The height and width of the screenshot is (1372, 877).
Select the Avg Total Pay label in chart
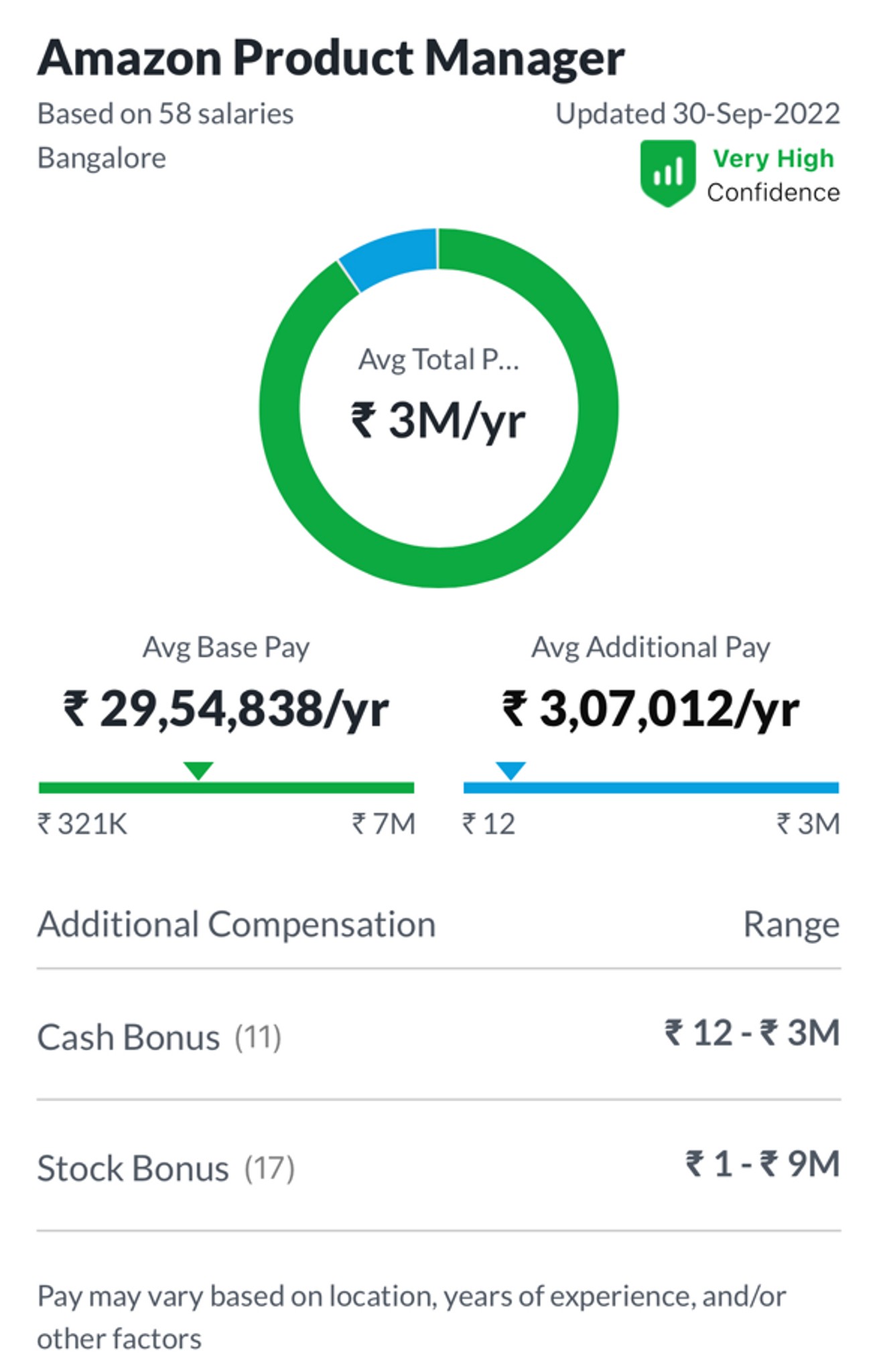pyautogui.click(x=438, y=360)
